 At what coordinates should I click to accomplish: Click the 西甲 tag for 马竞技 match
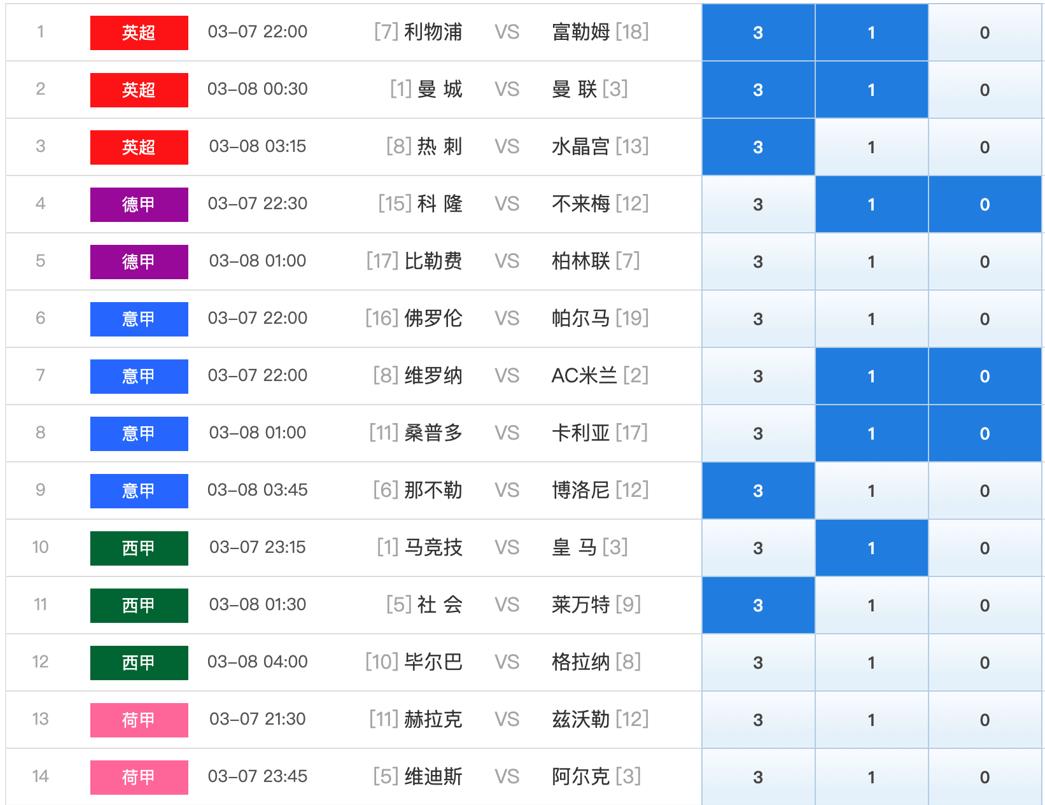(139, 548)
